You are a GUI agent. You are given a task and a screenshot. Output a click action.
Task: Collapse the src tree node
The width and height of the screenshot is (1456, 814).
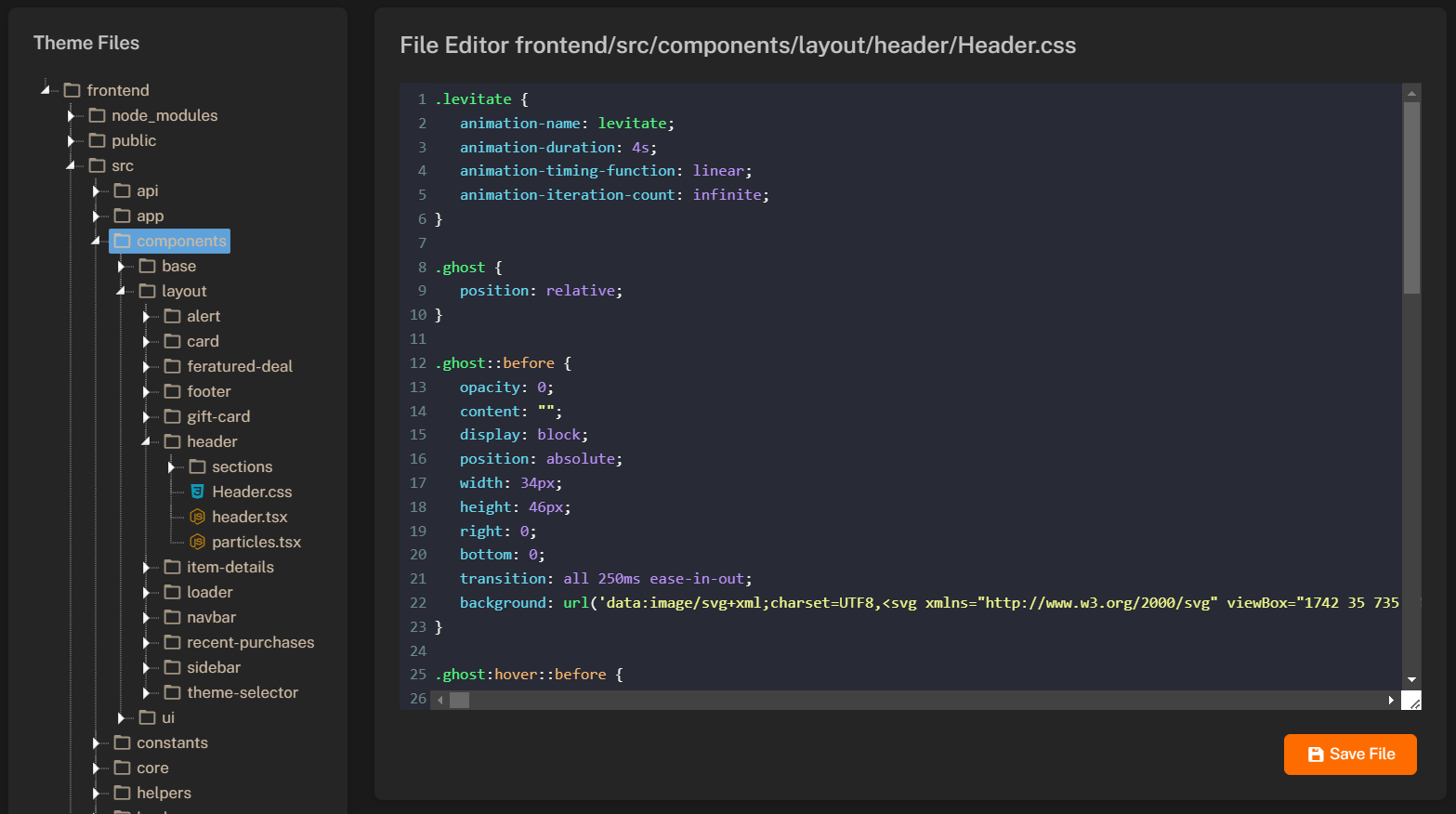(70, 165)
